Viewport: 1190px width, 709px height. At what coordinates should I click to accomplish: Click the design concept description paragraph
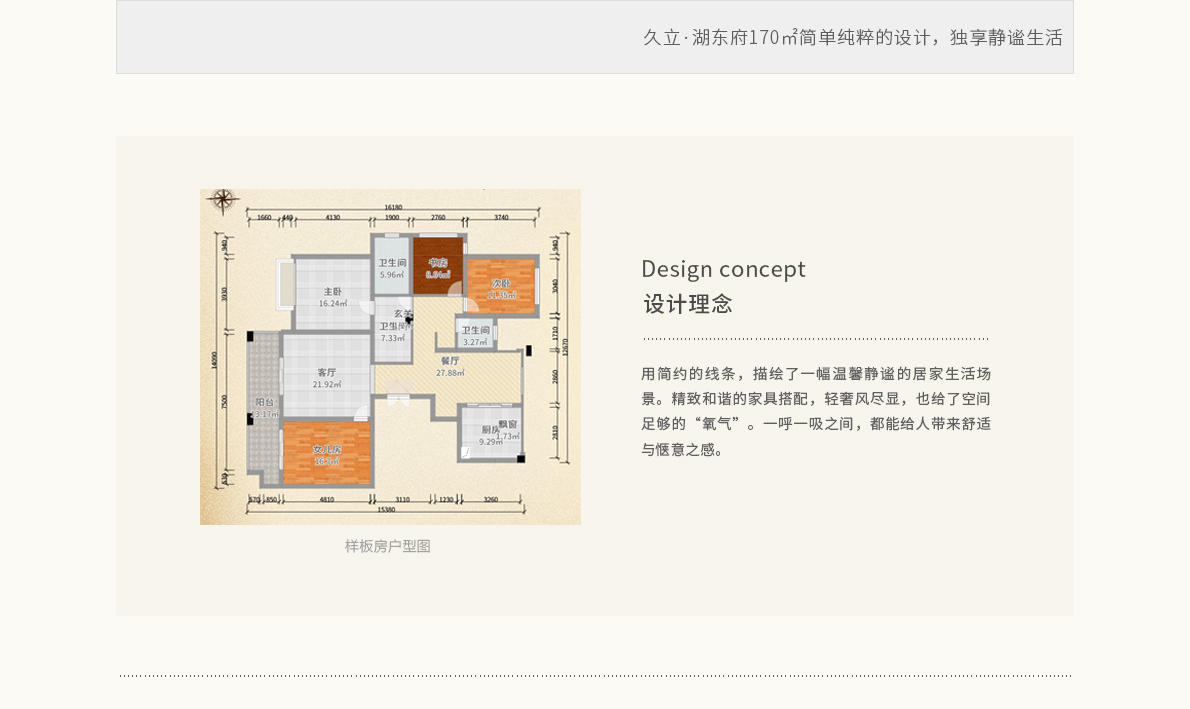pyautogui.click(x=816, y=411)
